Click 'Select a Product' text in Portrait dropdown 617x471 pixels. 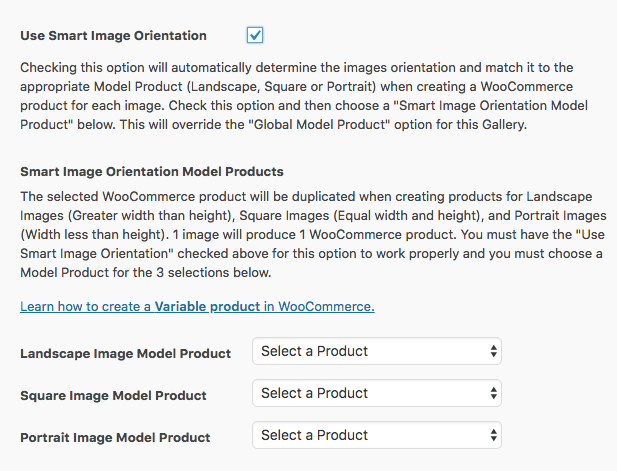tap(314, 435)
